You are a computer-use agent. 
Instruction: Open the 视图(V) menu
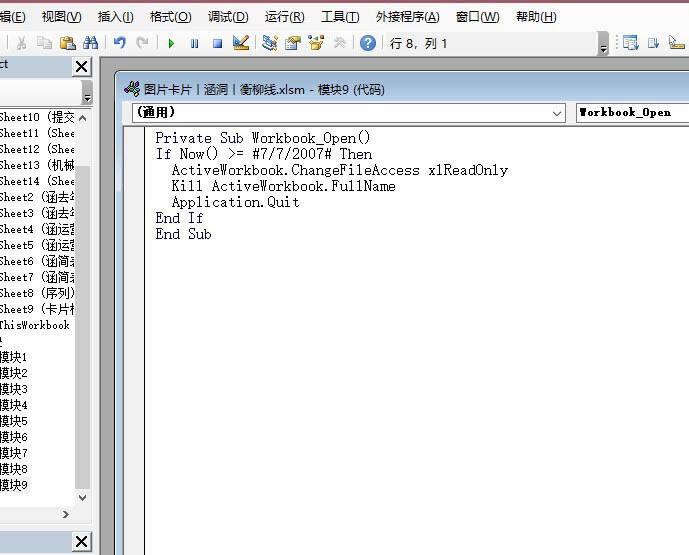pos(62,17)
